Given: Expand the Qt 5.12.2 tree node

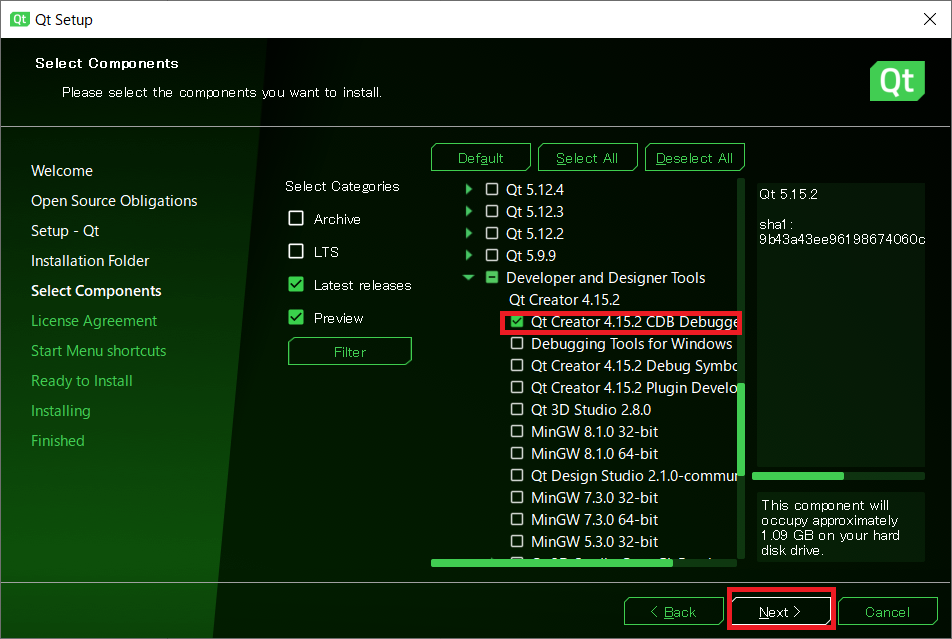Looking at the screenshot, I should click(x=469, y=233).
